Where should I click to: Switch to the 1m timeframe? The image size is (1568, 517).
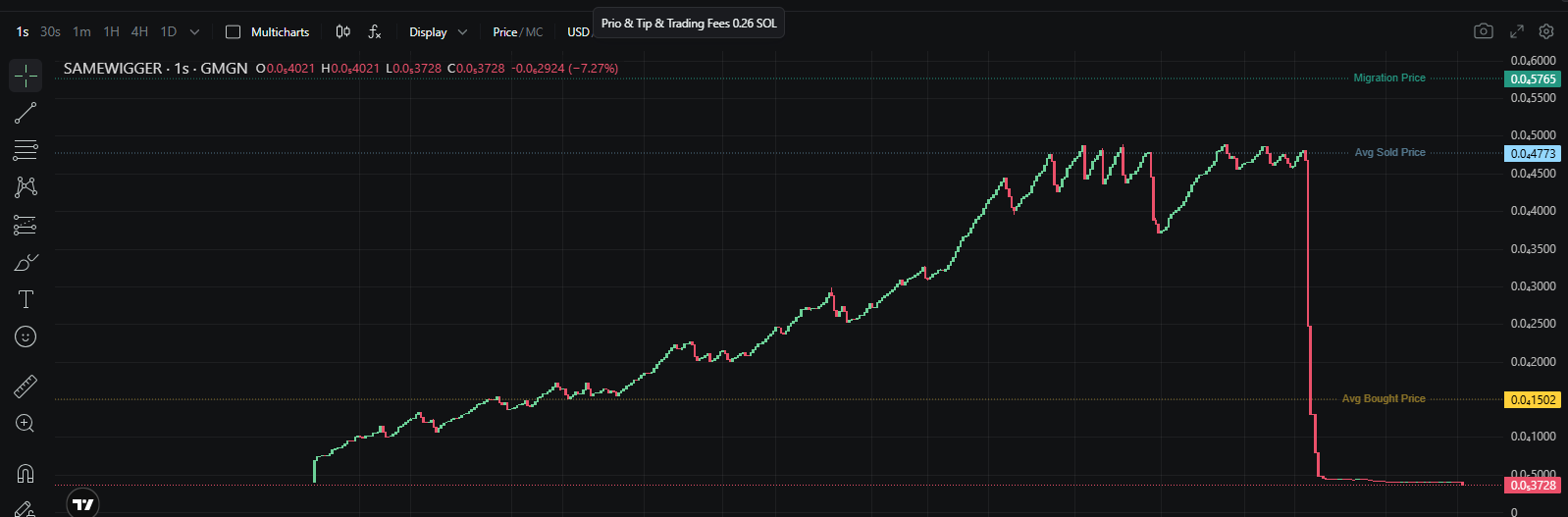(81, 32)
